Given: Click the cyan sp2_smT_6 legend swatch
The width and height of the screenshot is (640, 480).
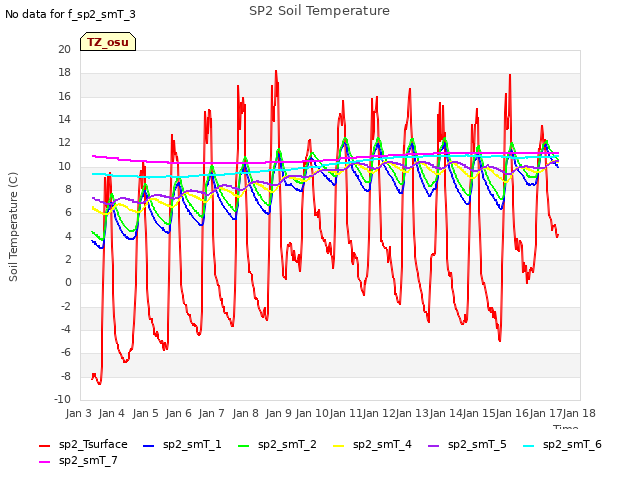Looking at the screenshot, I should point(529,446).
